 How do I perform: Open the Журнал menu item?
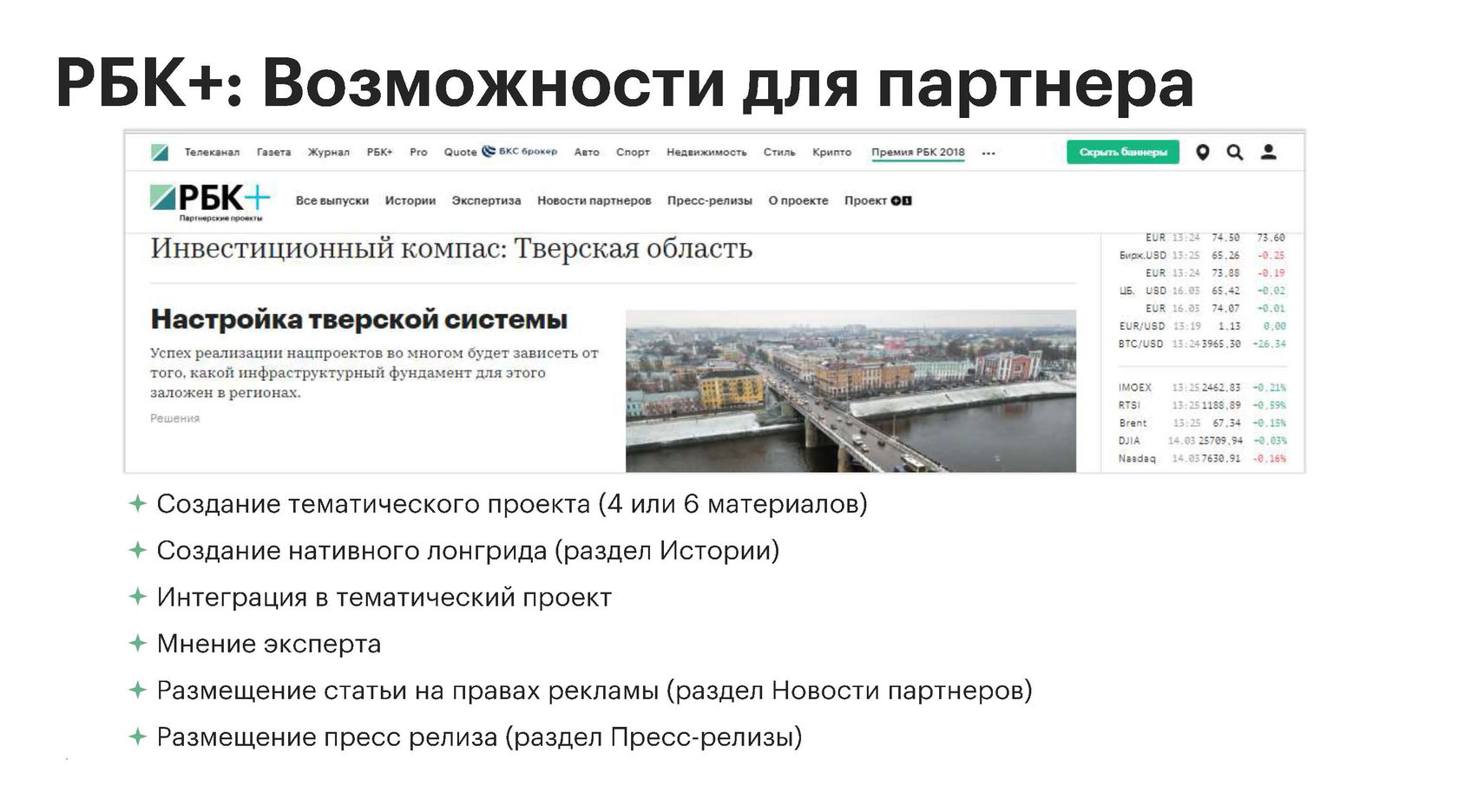[x=329, y=153]
